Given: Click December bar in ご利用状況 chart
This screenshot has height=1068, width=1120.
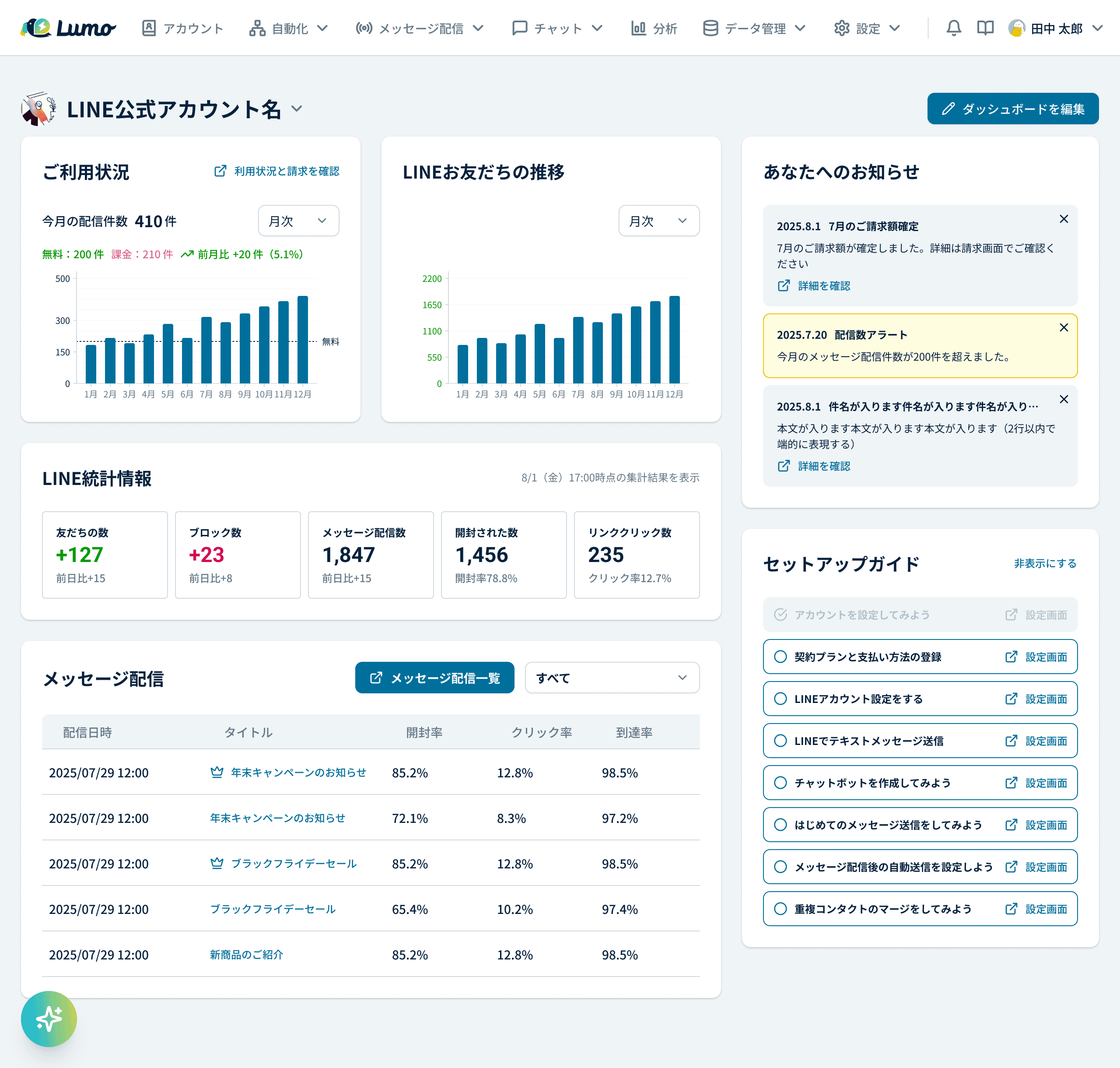Looking at the screenshot, I should tap(303, 339).
